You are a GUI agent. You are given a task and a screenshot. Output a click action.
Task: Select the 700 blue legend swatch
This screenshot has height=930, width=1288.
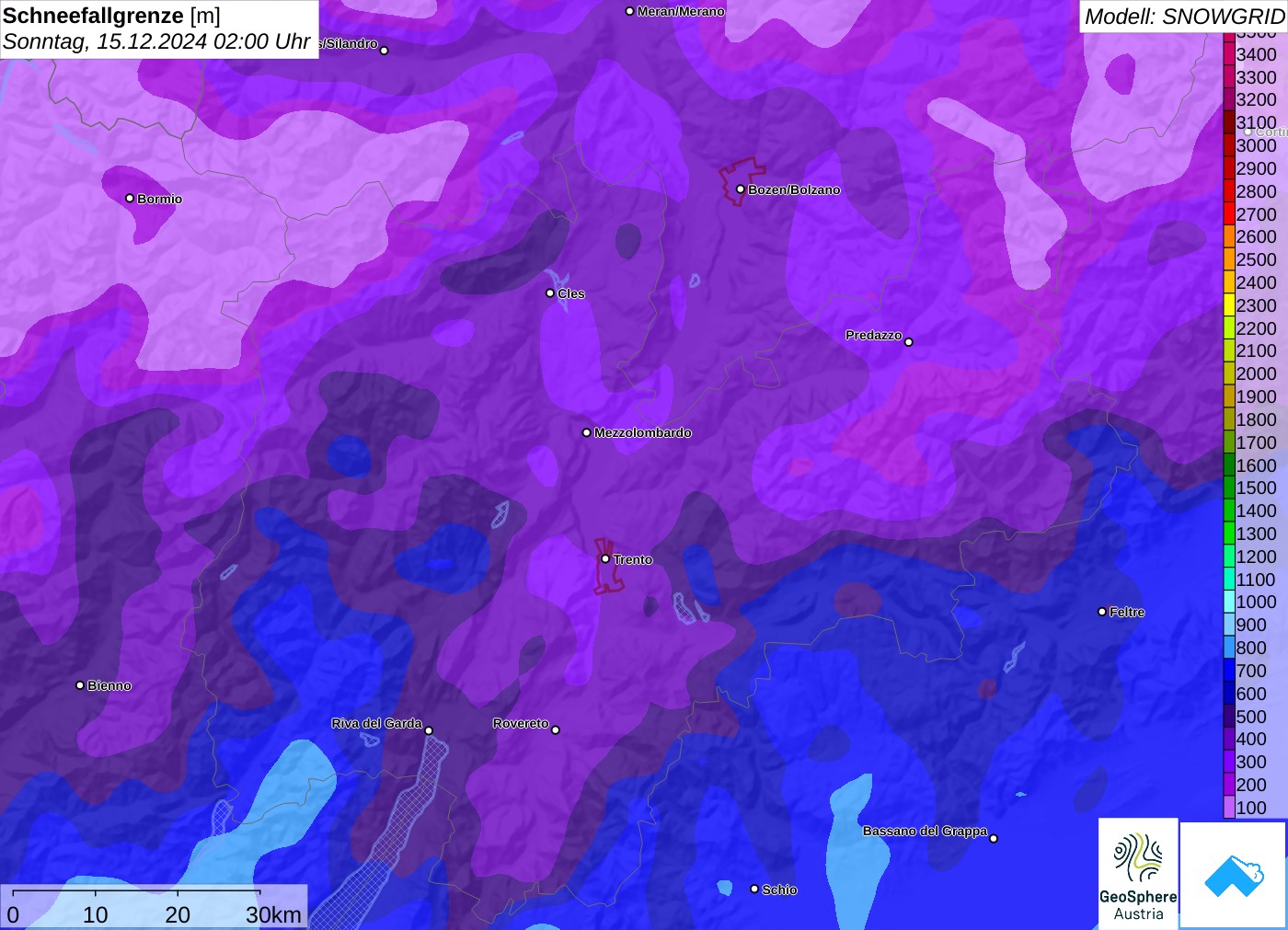(x=1229, y=671)
